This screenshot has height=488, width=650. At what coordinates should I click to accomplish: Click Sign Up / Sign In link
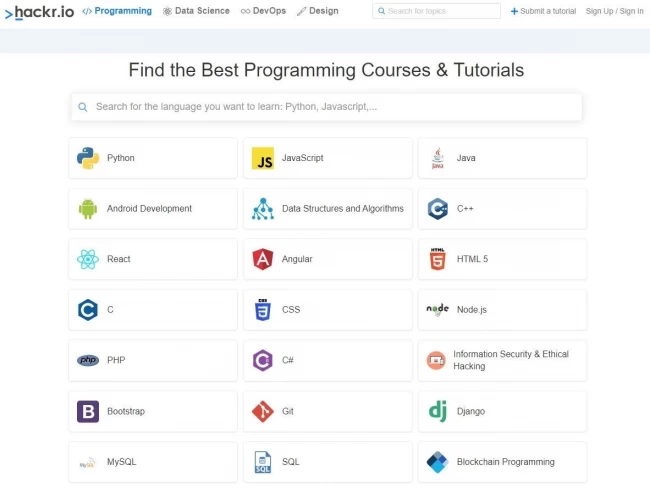coord(614,11)
